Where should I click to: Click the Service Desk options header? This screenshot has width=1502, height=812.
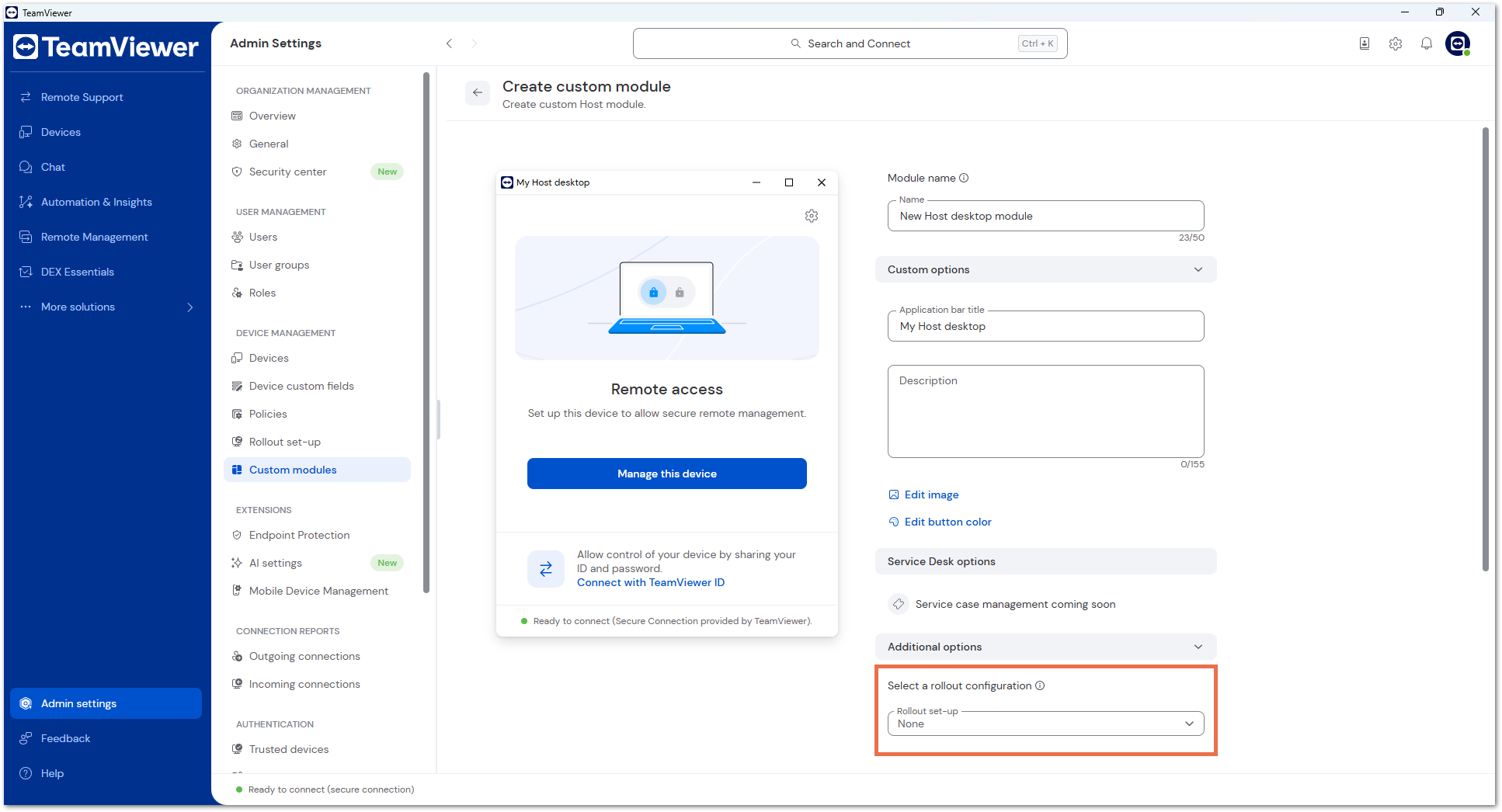click(1045, 561)
